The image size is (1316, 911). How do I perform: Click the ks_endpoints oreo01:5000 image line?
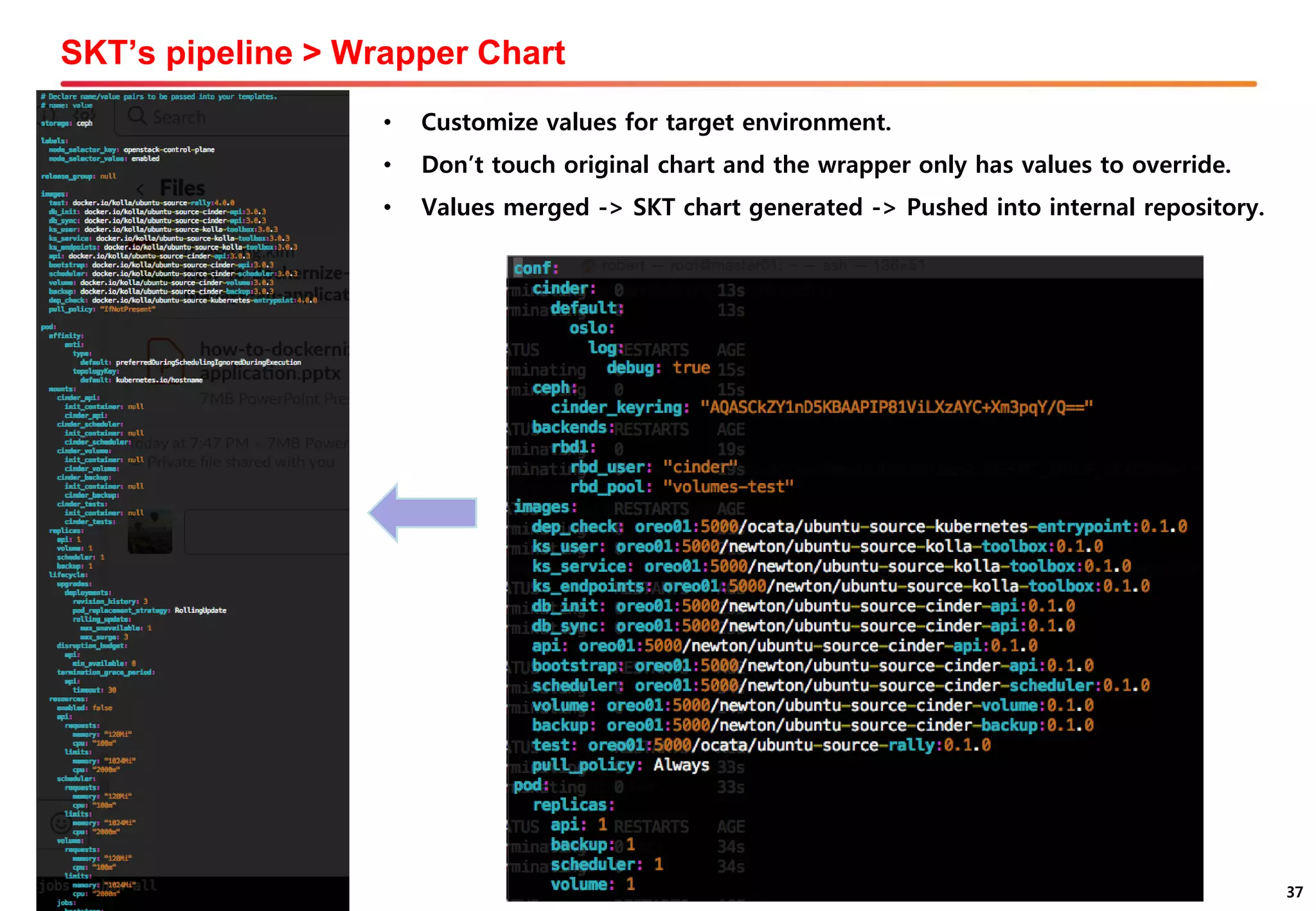pyautogui.click(x=841, y=587)
